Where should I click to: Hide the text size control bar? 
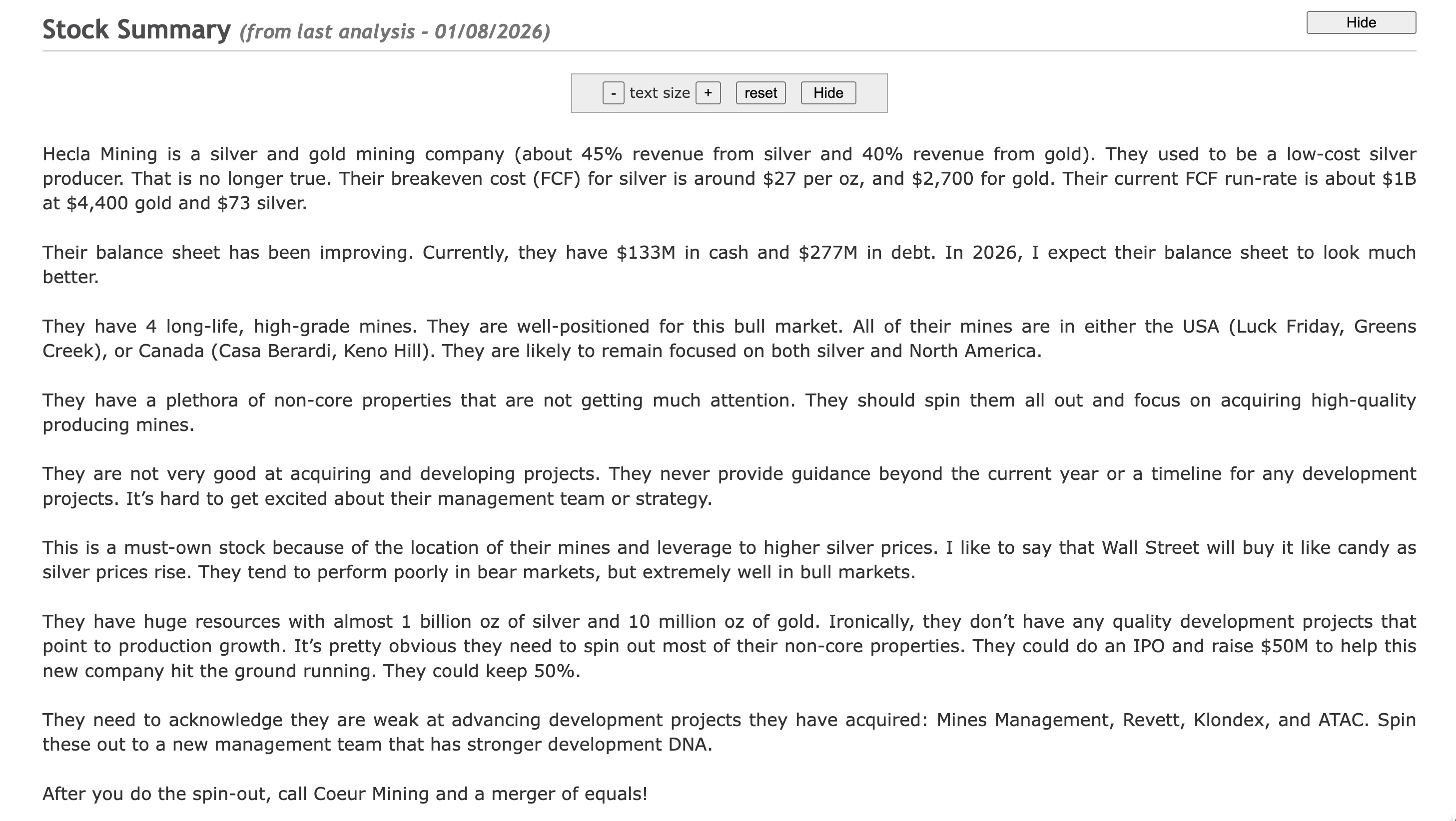tap(827, 93)
